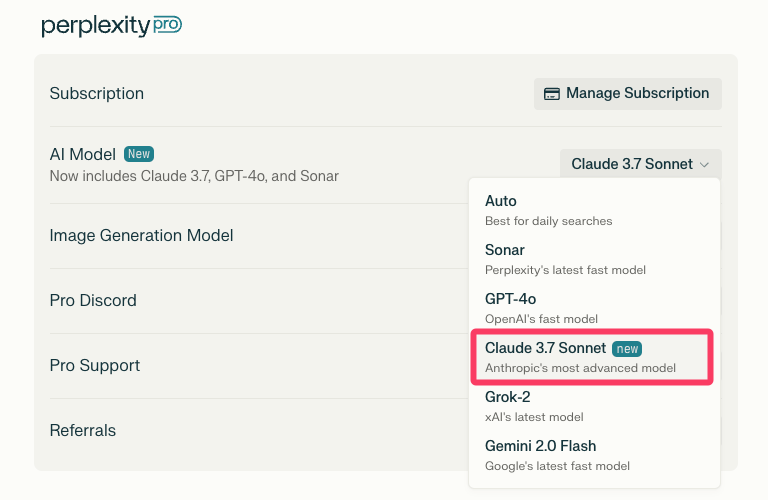Click the credit card icon in Manage Subscription
The width and height of the screenshot is (768, 500).
coord(551,94)
